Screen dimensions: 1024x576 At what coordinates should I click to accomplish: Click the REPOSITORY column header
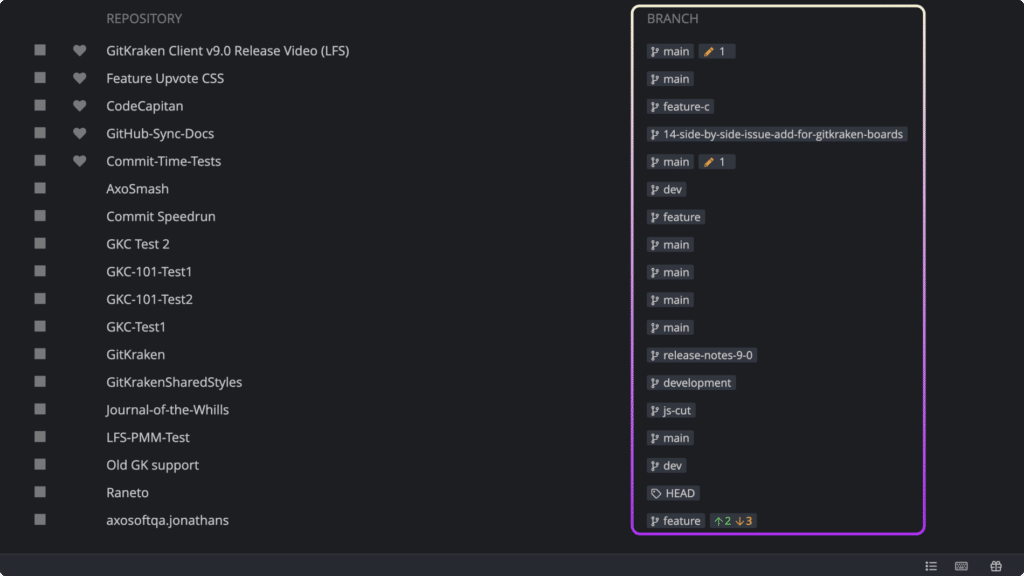pyautogui.click(x=144, y=18)
